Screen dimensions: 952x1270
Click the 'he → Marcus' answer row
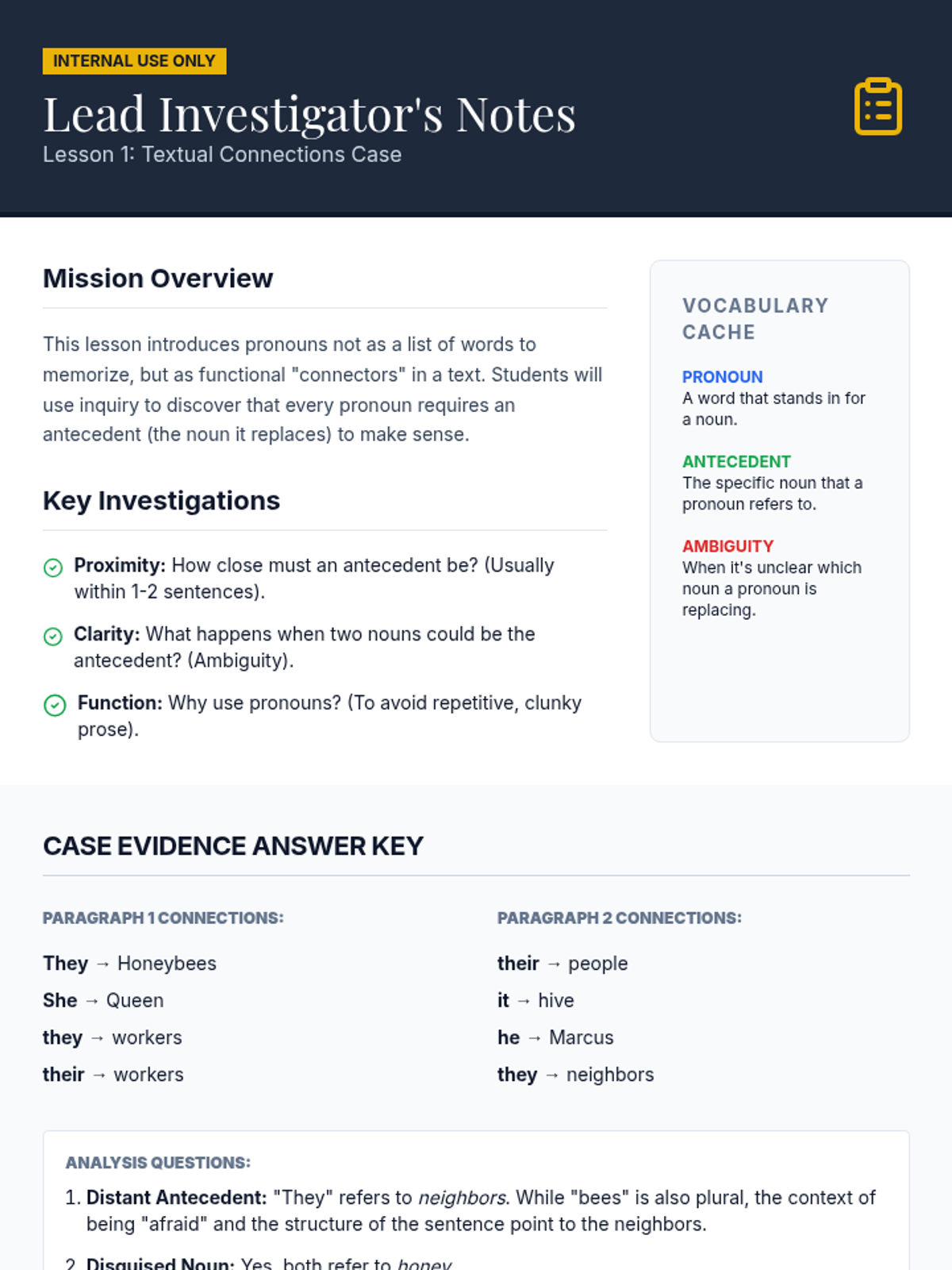coord(555,1038)
